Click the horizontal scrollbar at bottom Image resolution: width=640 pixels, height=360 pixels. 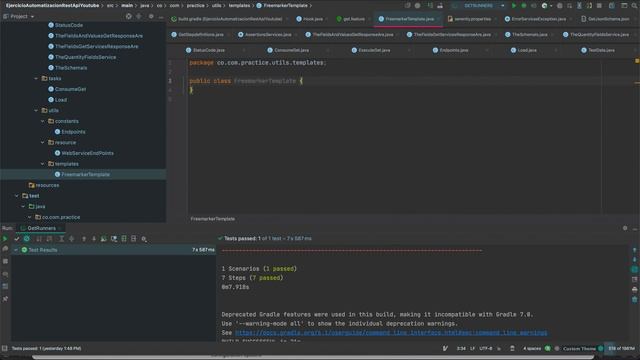coord(313,357)
